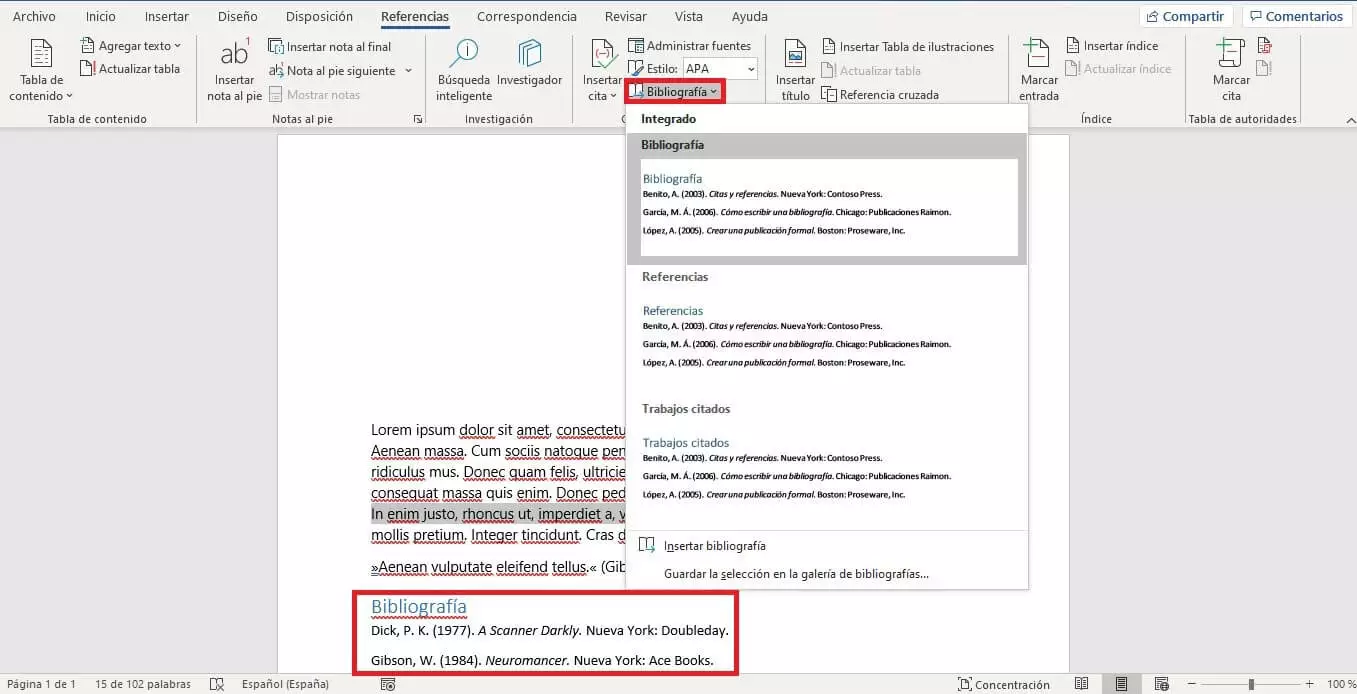Open the Tabla de contenido gallery

tap(41, 70)
